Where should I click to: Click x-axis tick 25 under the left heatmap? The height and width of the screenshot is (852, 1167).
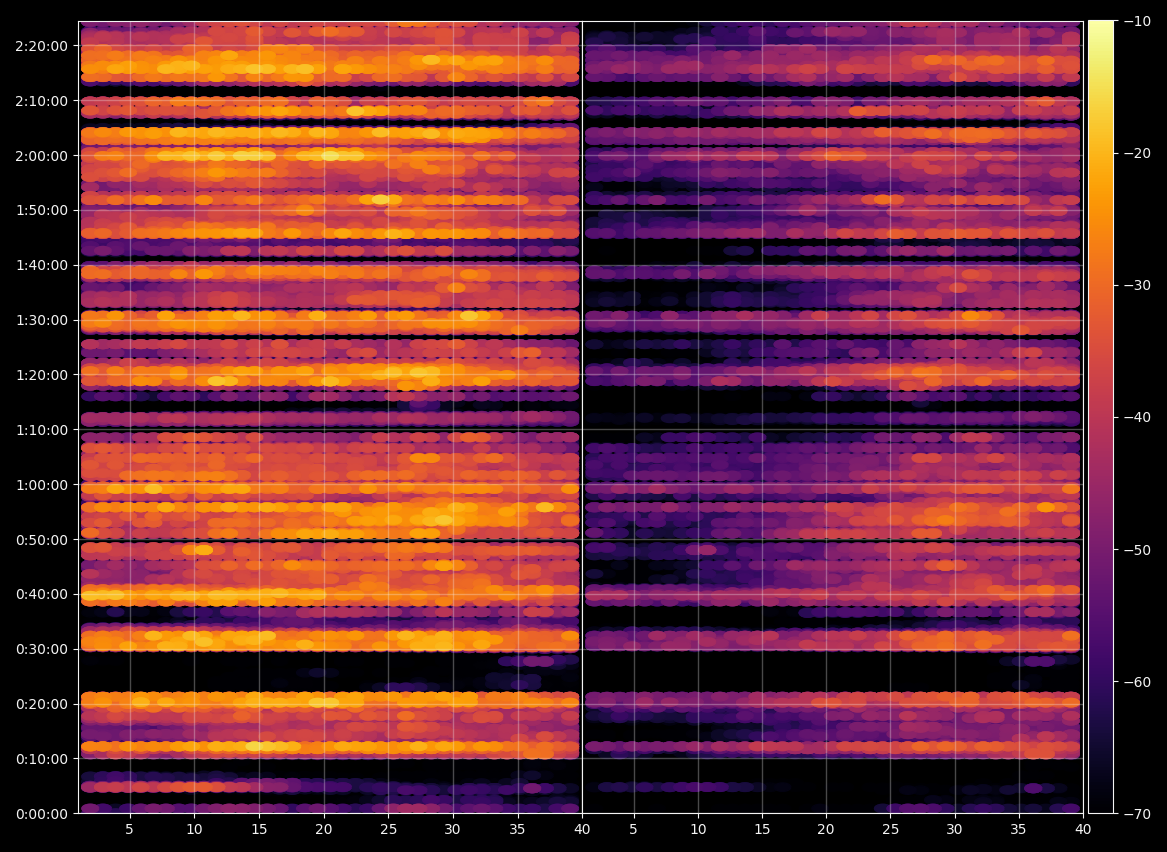click(389, 829)
